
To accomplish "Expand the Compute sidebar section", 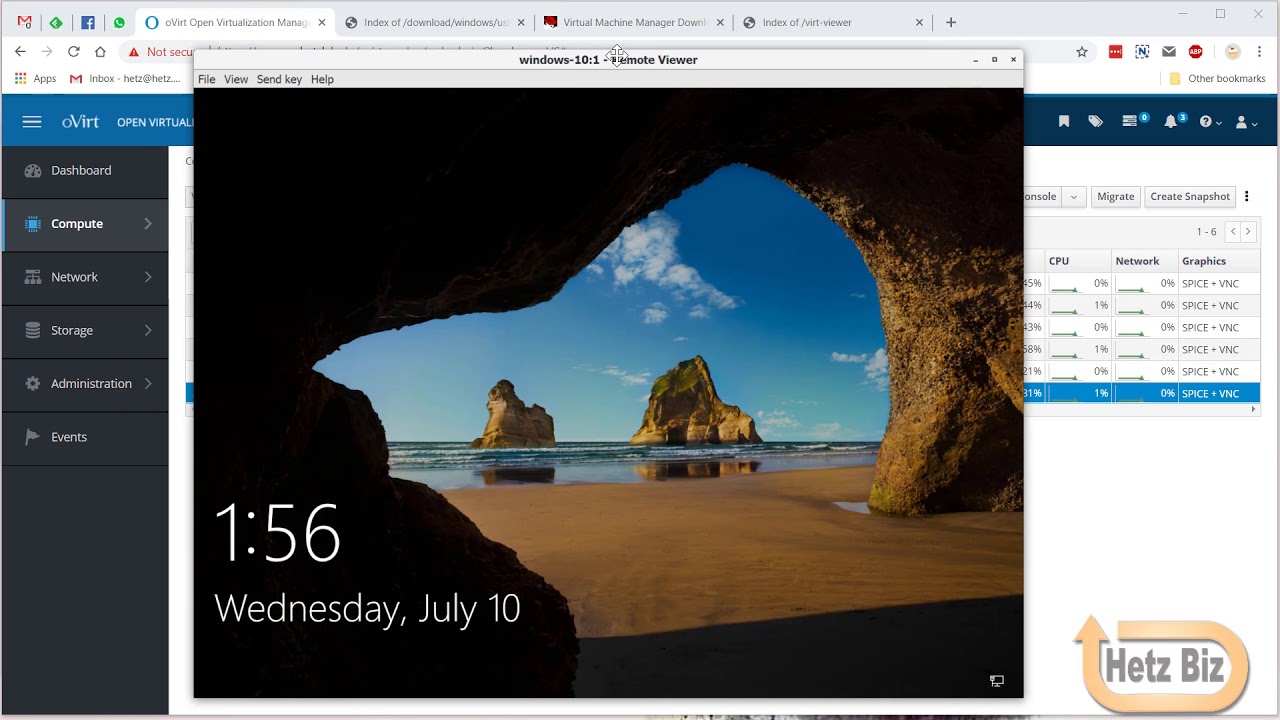I will click(85, 224).
